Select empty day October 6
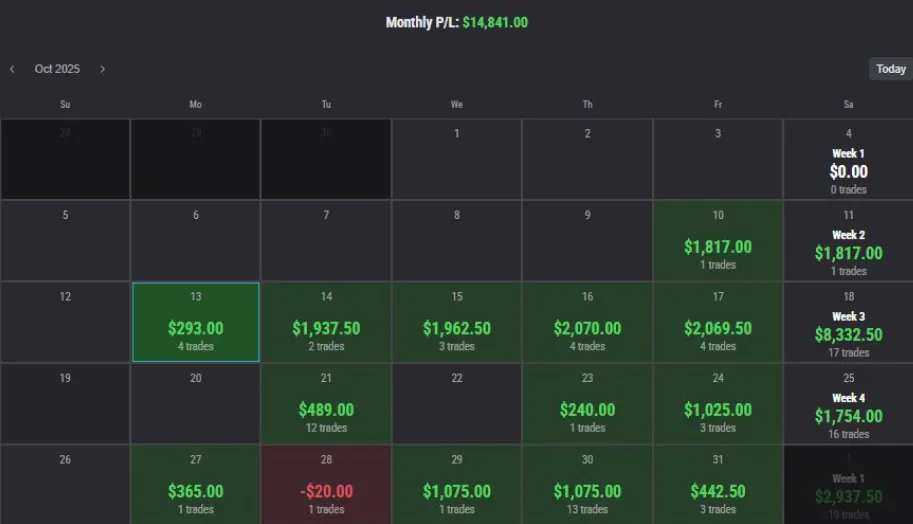 pos(196,240)
